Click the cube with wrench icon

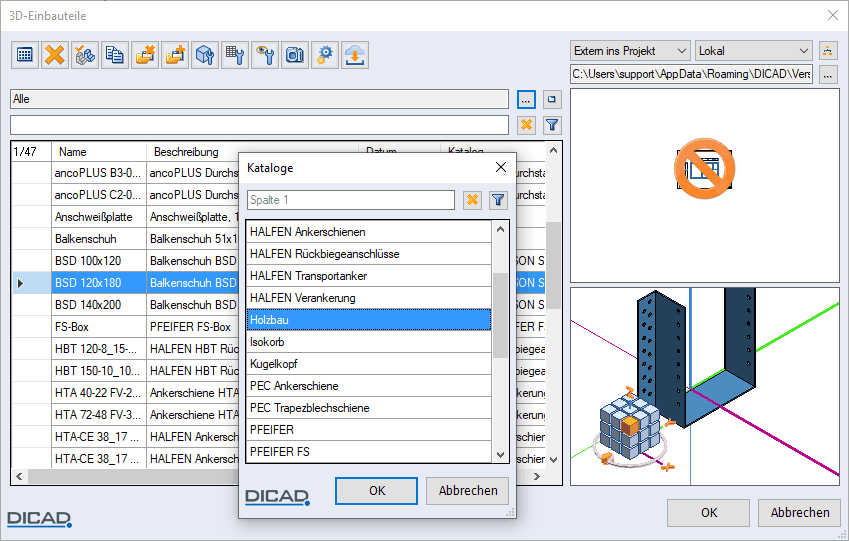(205, 55)
